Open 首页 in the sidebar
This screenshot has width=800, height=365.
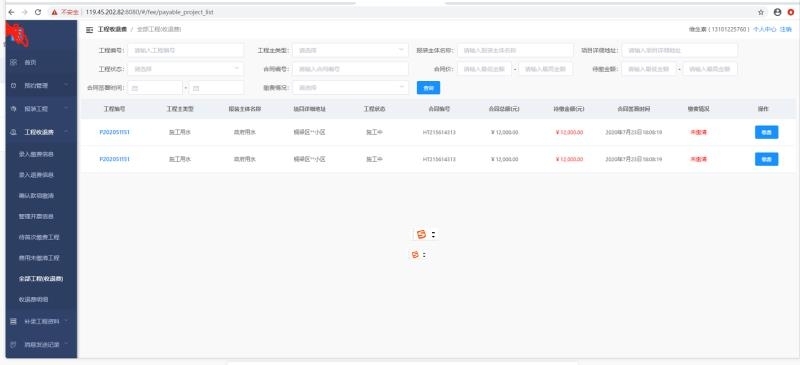pyautogui.click(x=31, y=62)
